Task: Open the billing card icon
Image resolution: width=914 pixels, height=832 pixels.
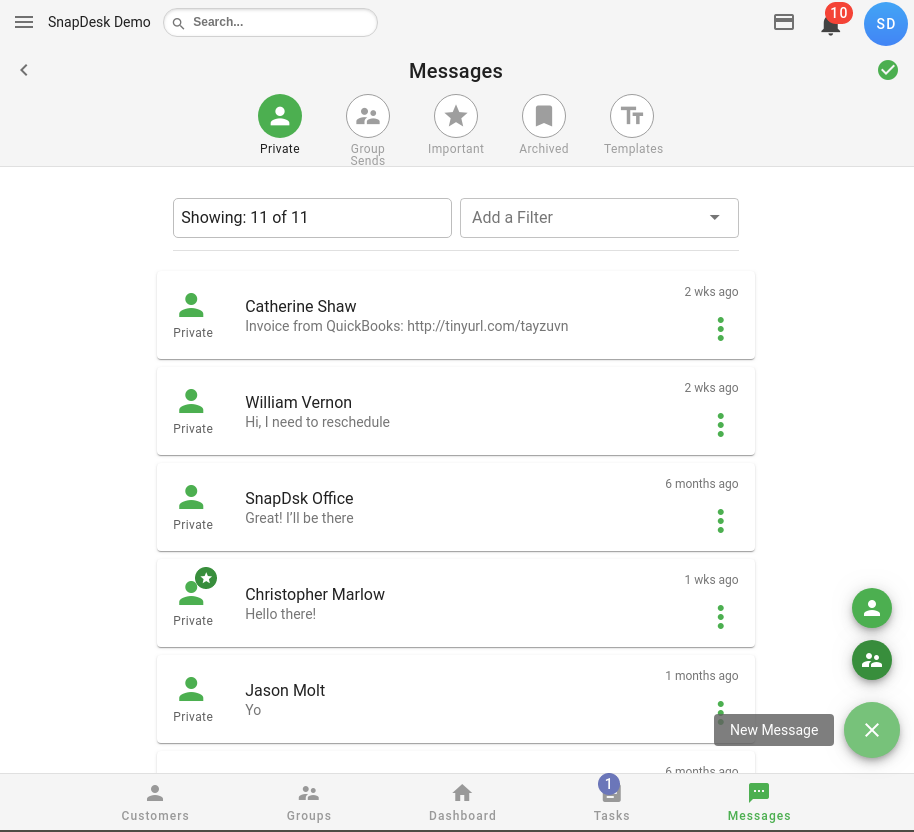Action: pos(783,22)
